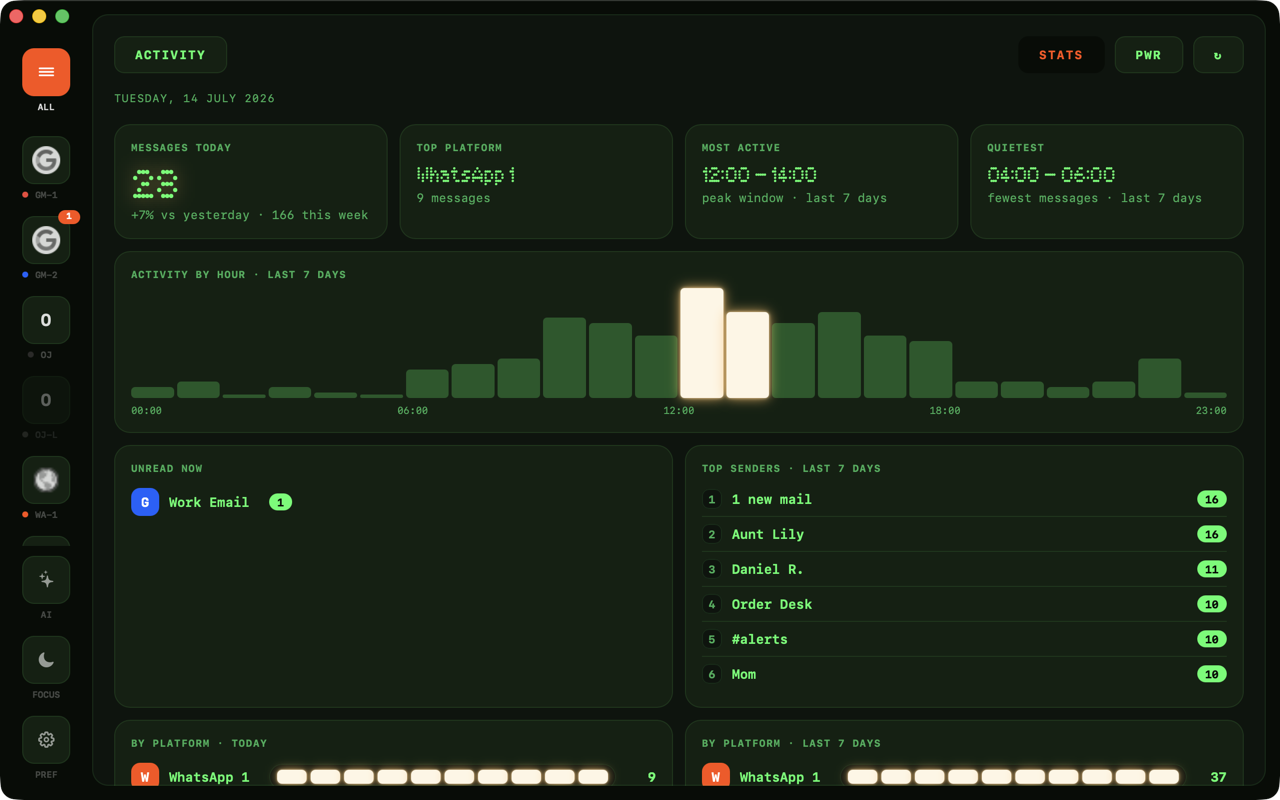This screenshot has width=1280, height=800.
Task: Select top sender 'Order Desk'
Action: 964,604
